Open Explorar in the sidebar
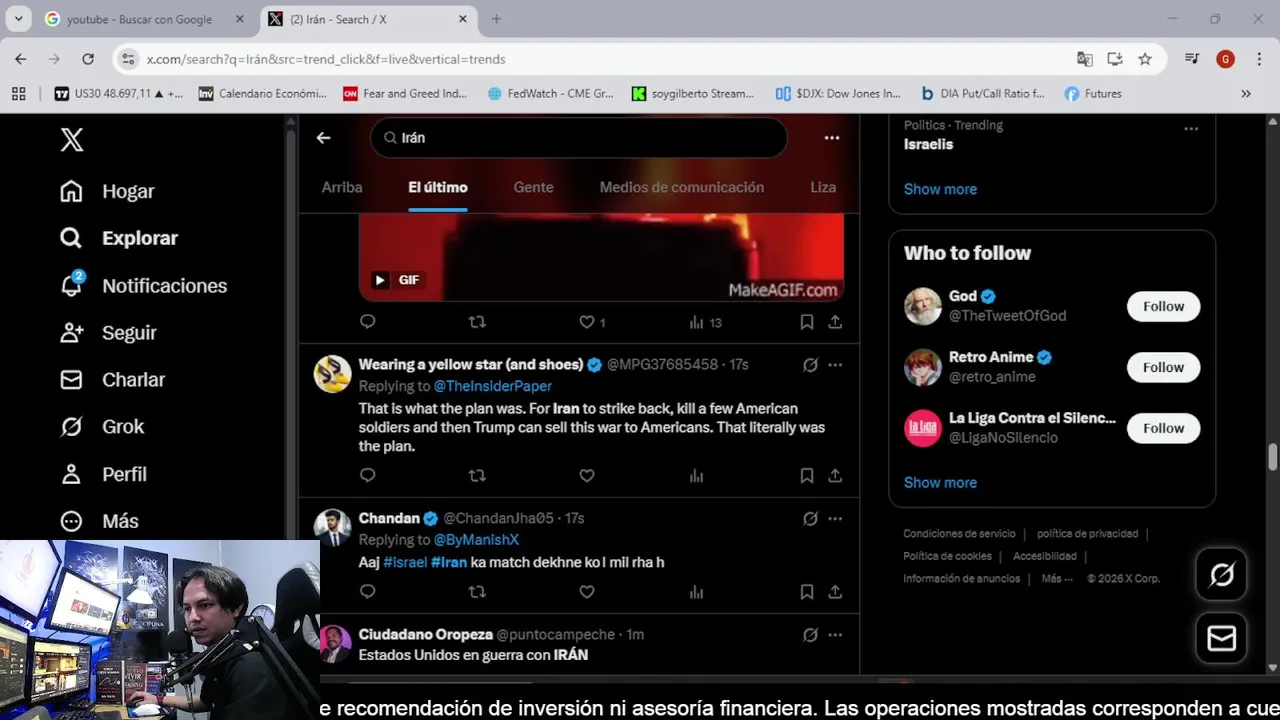 tap(118, 238)
